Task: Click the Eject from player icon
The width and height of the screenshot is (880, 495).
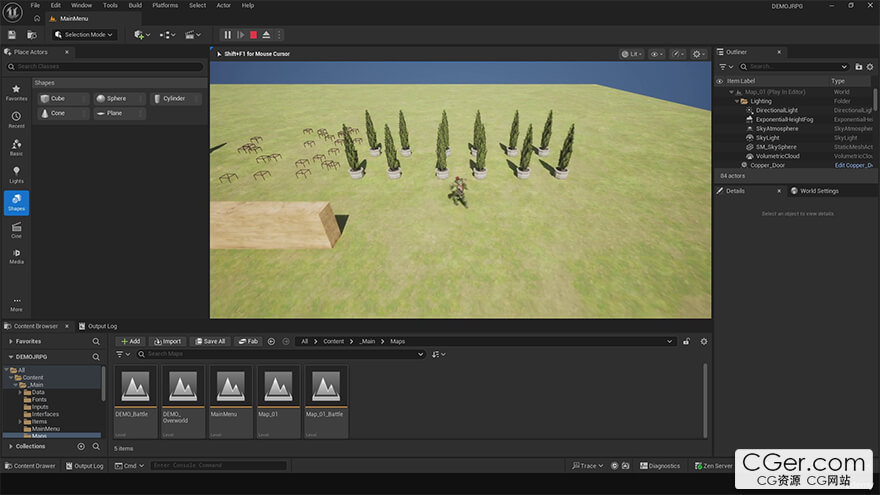Action: [x=266, y=35]
